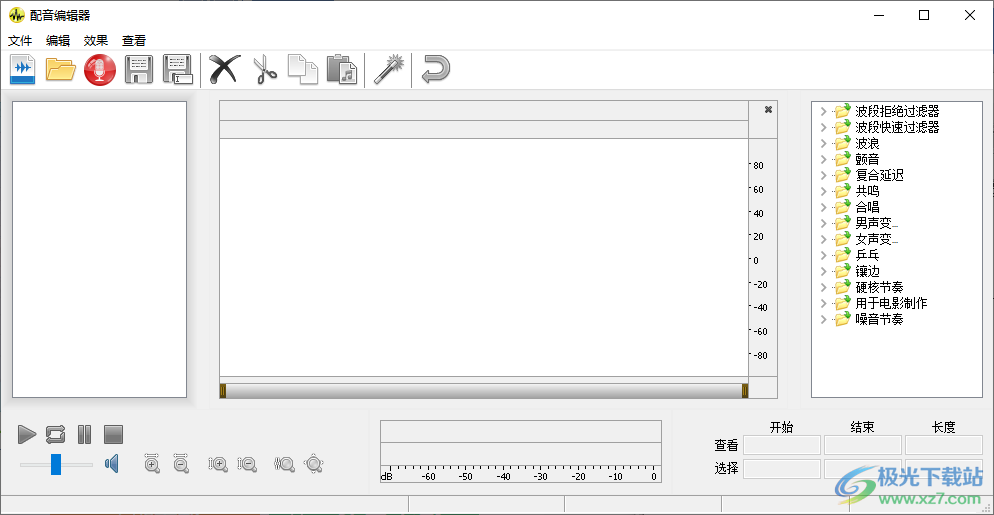
Task: Start recording with the red microphone
Action: pyautogui.click(x=100, y=70)
